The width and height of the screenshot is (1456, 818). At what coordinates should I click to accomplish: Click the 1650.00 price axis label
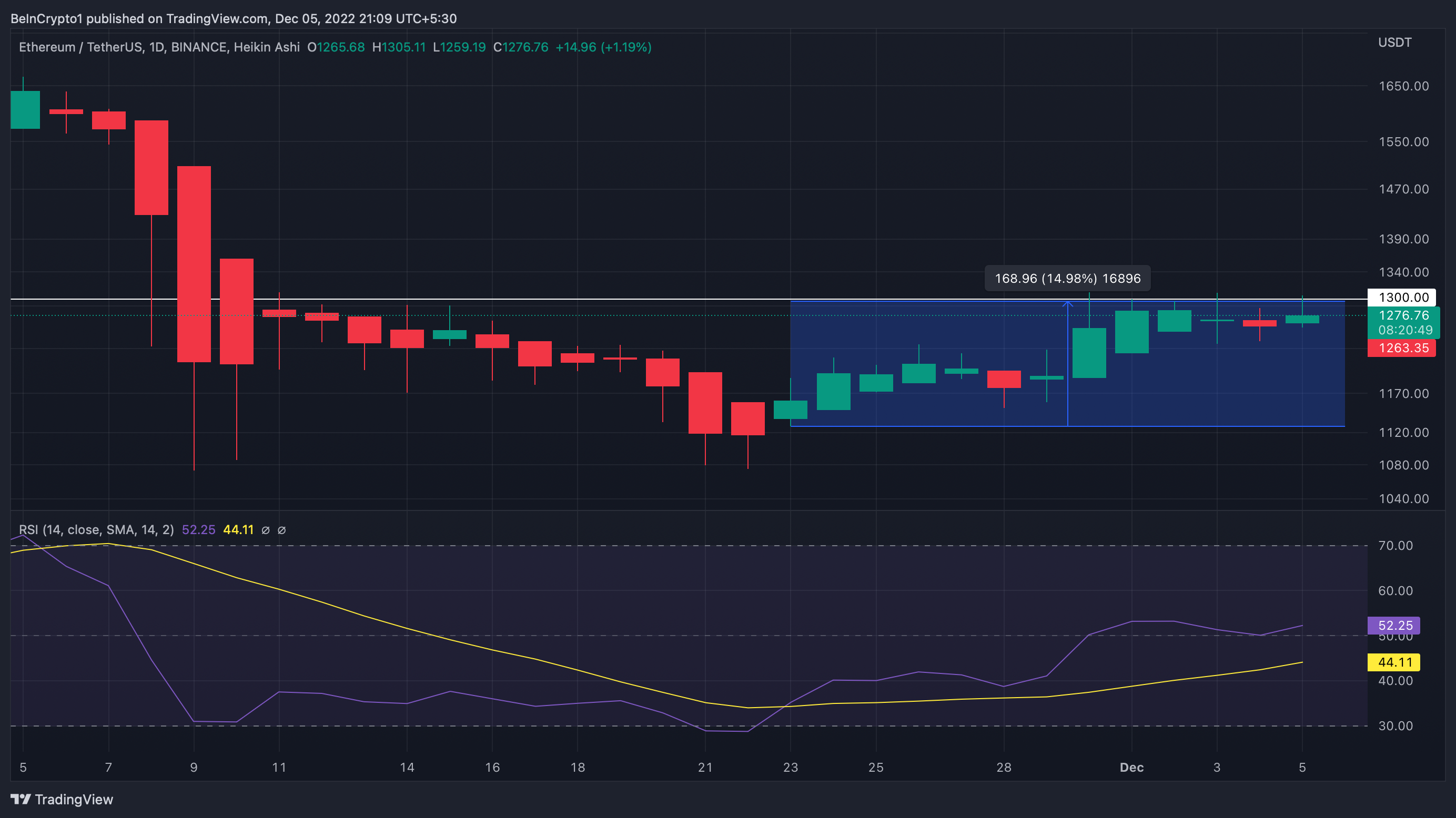[x=1403, y=86]
